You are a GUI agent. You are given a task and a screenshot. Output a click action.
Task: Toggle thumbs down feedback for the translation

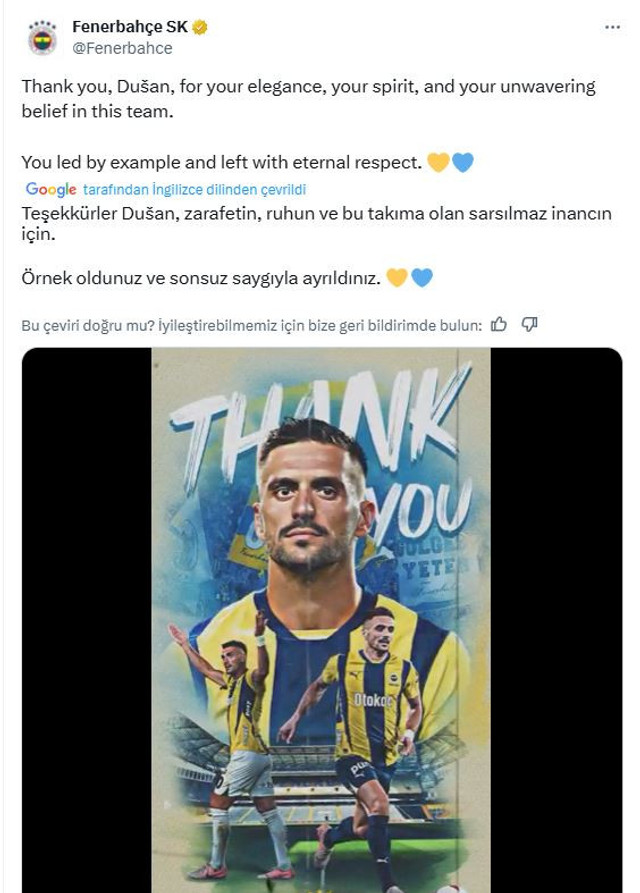529,322
